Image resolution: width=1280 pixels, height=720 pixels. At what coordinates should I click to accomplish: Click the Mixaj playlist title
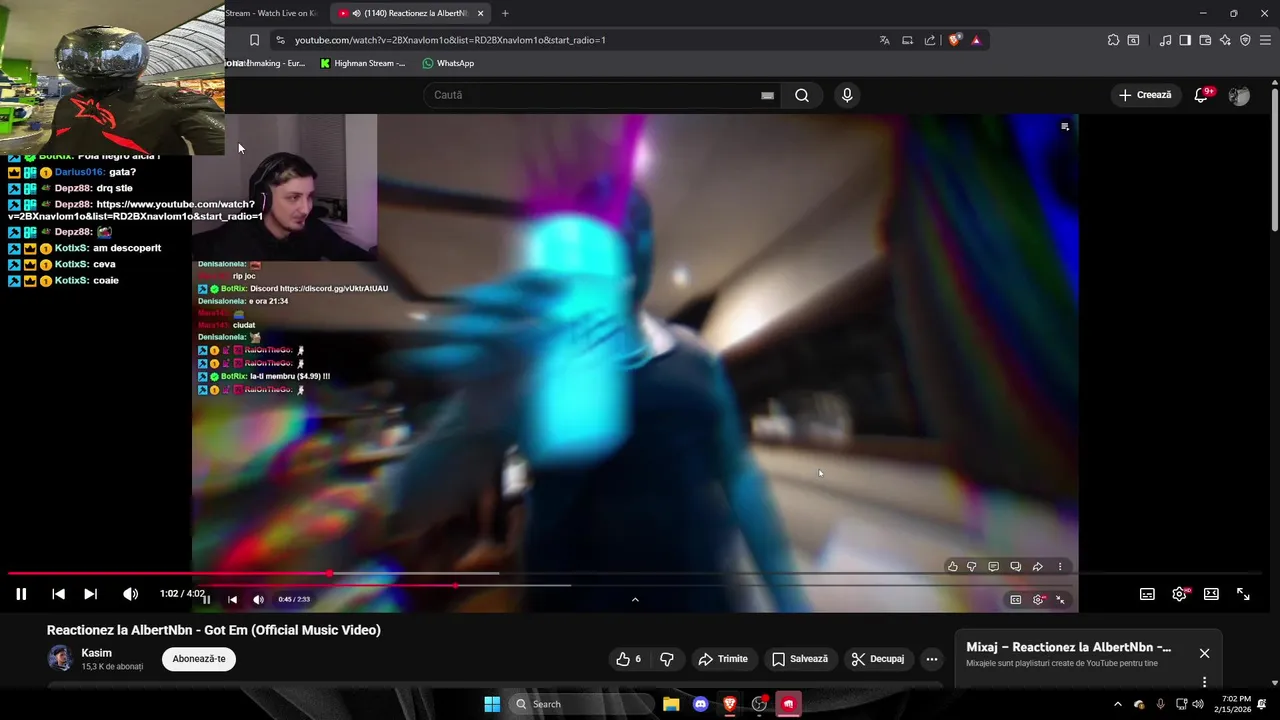pyautogui.click(x=1068, y=647)
